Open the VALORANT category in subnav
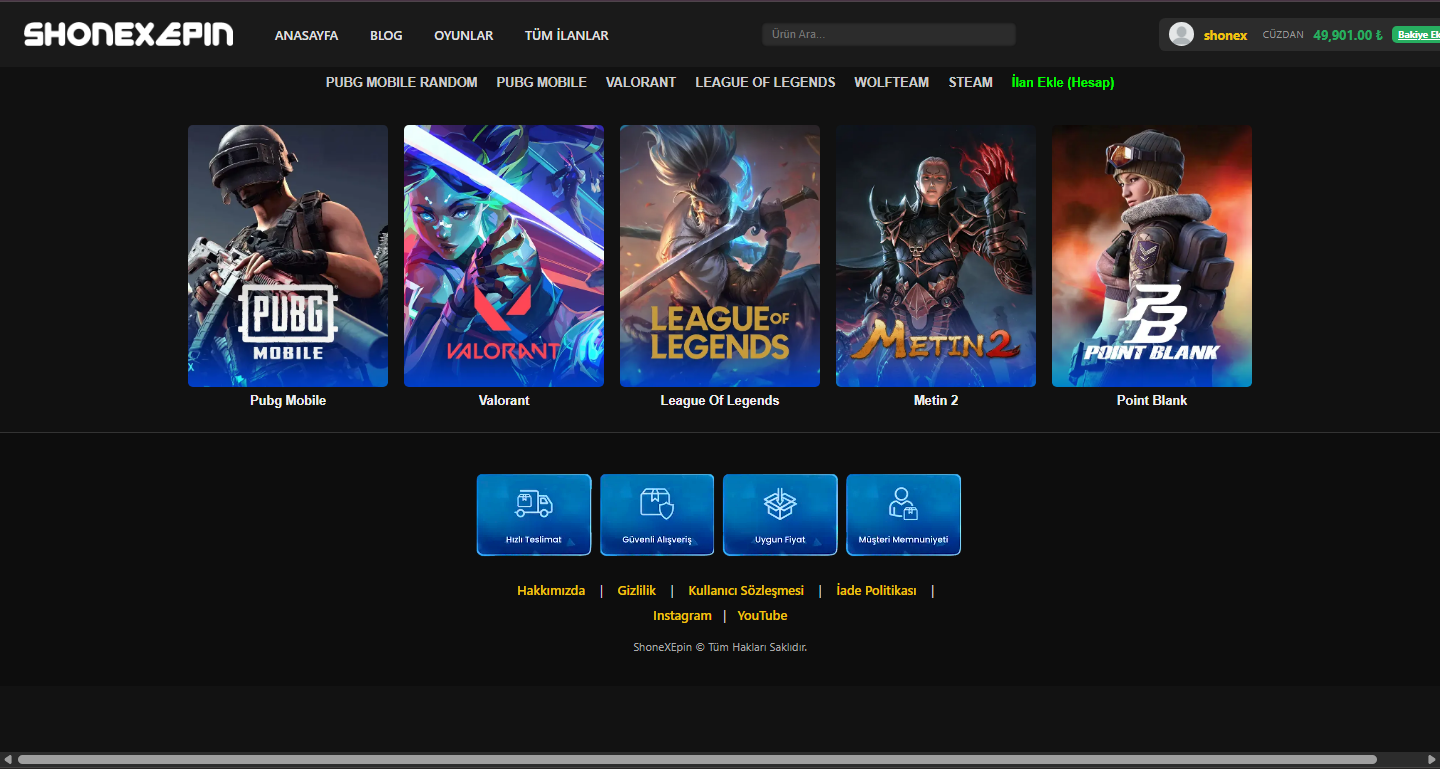The width and height of the screenshot is (1440, 769). click(641, 82)
